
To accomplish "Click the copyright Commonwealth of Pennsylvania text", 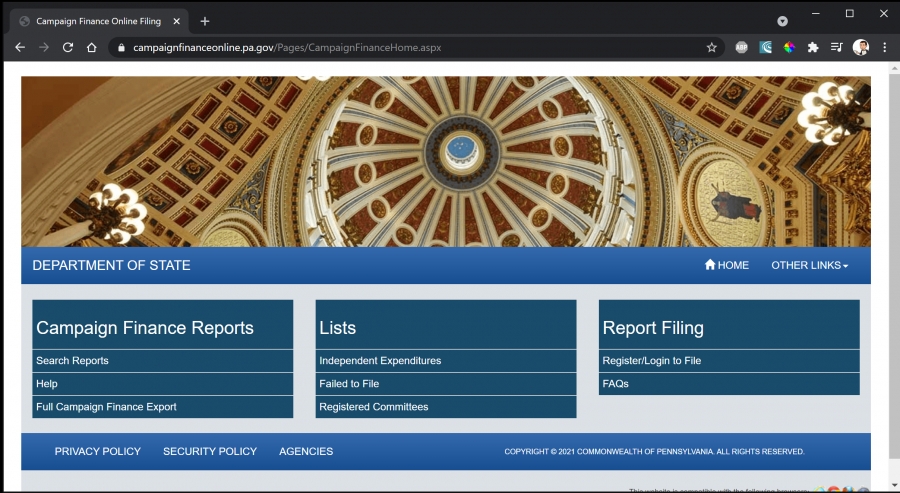I will point(654,452).
